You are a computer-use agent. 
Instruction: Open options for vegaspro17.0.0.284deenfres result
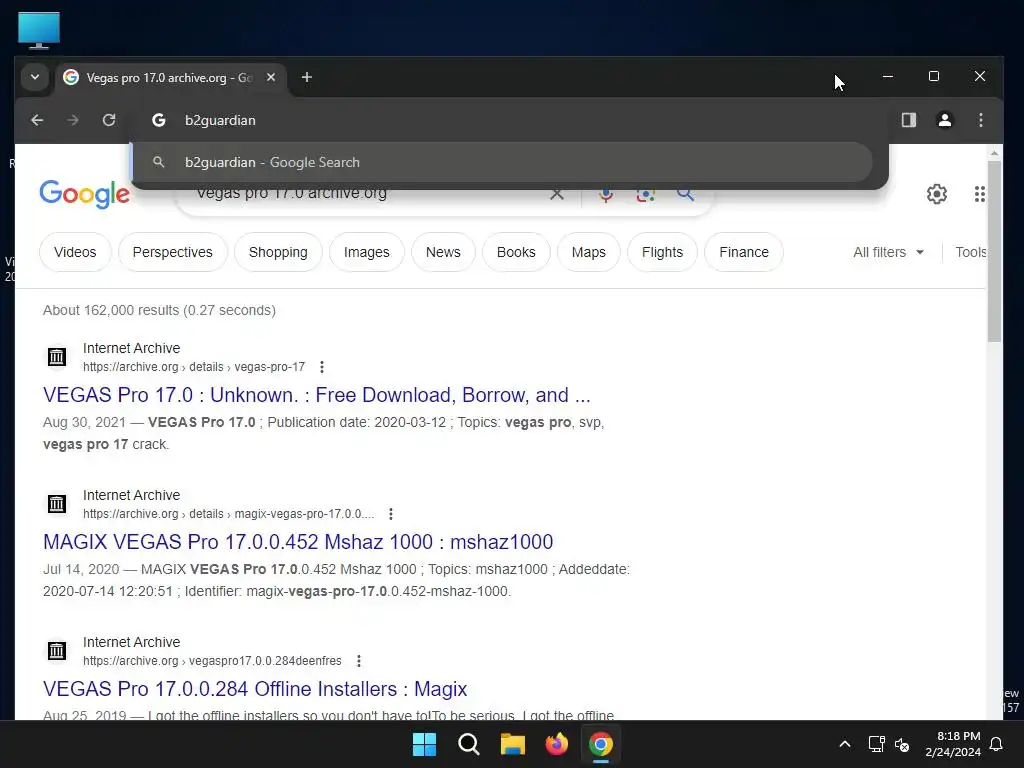tap(359, 661)
